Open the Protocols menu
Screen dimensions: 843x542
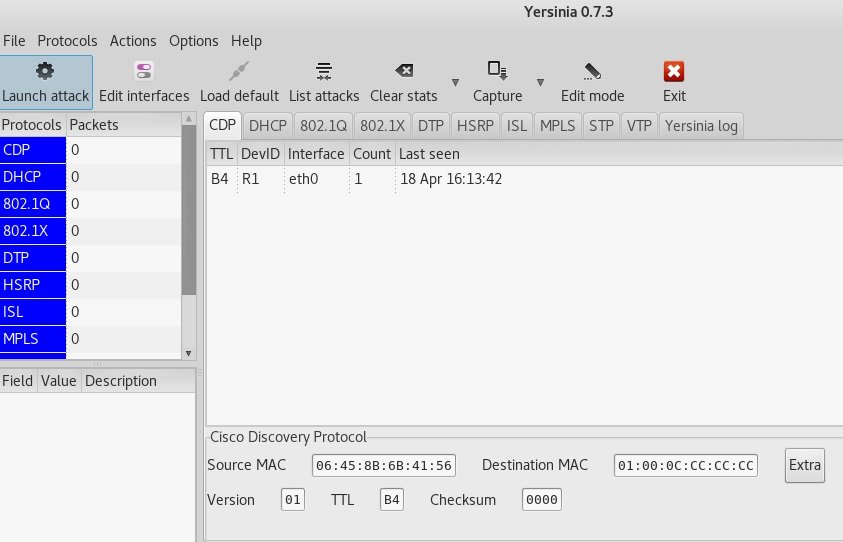67,41
